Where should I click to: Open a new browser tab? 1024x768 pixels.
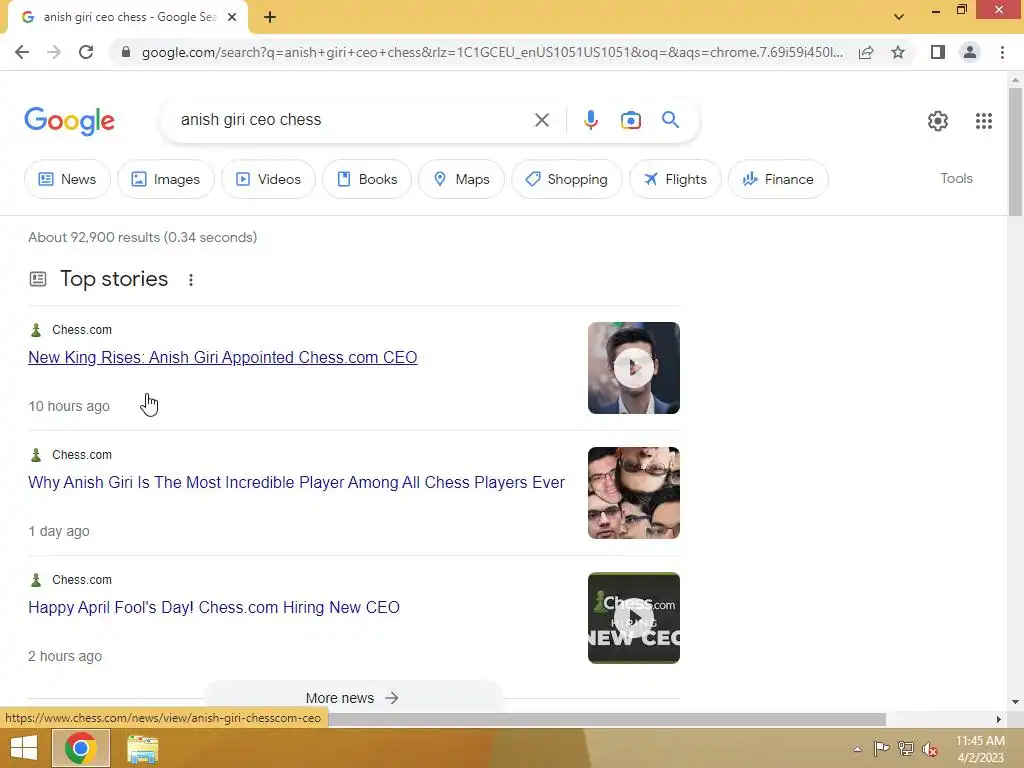point(270,18)
